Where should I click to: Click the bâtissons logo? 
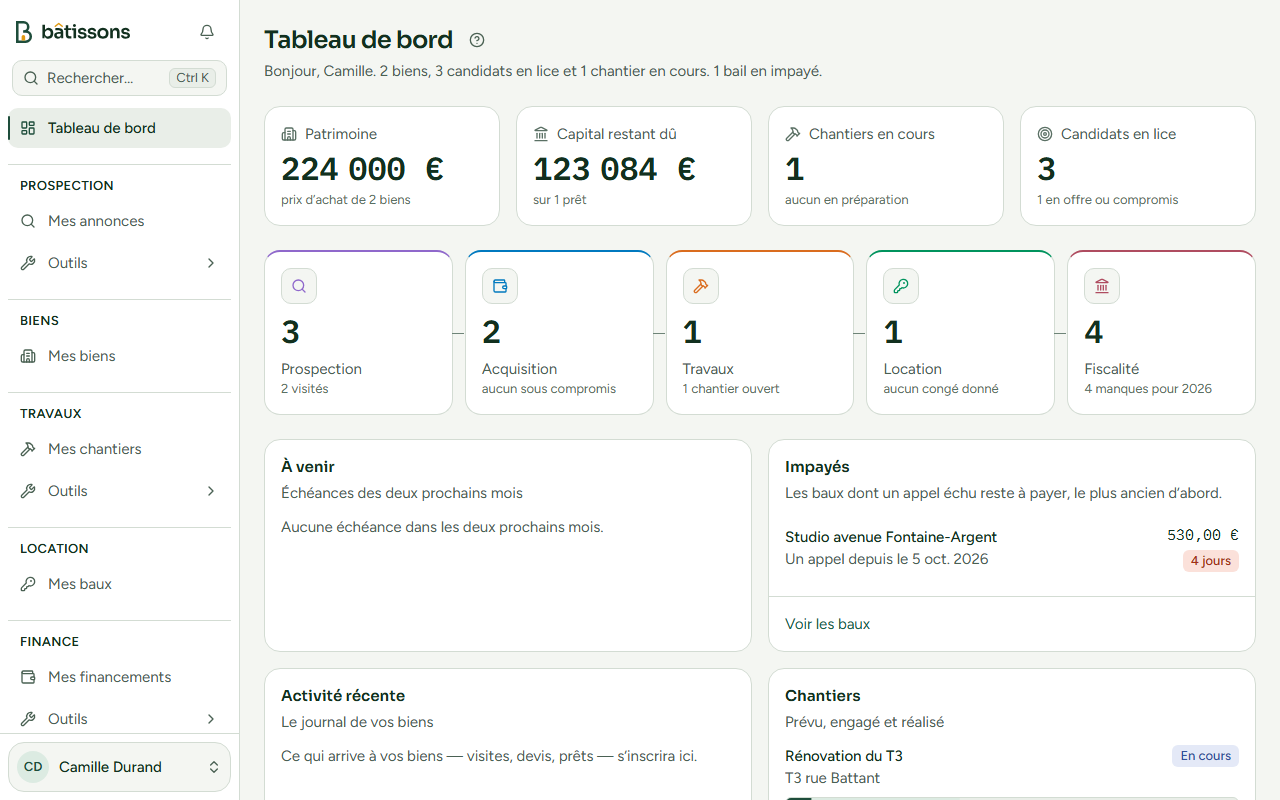tap(73, 32)
